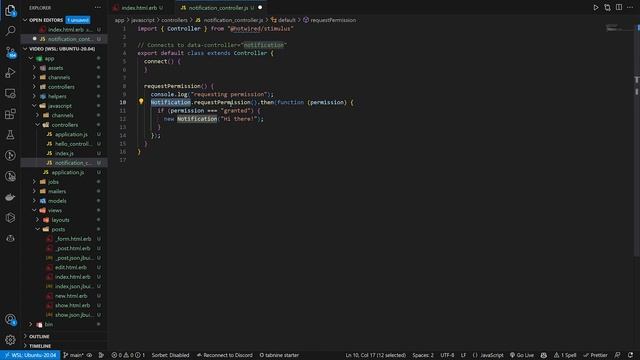Expand the models folder
640x360 pixels.
tap(34, 201)
